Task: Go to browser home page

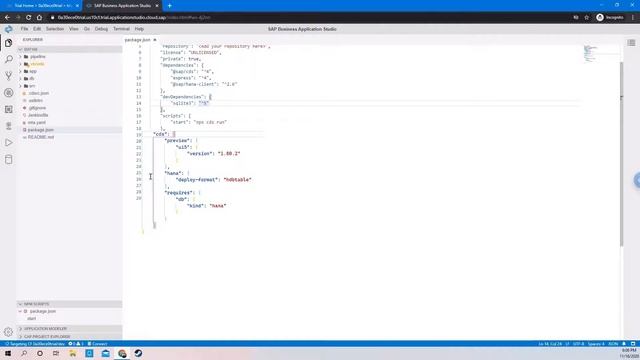Action: pyautogui.click(x=39, y=18)
